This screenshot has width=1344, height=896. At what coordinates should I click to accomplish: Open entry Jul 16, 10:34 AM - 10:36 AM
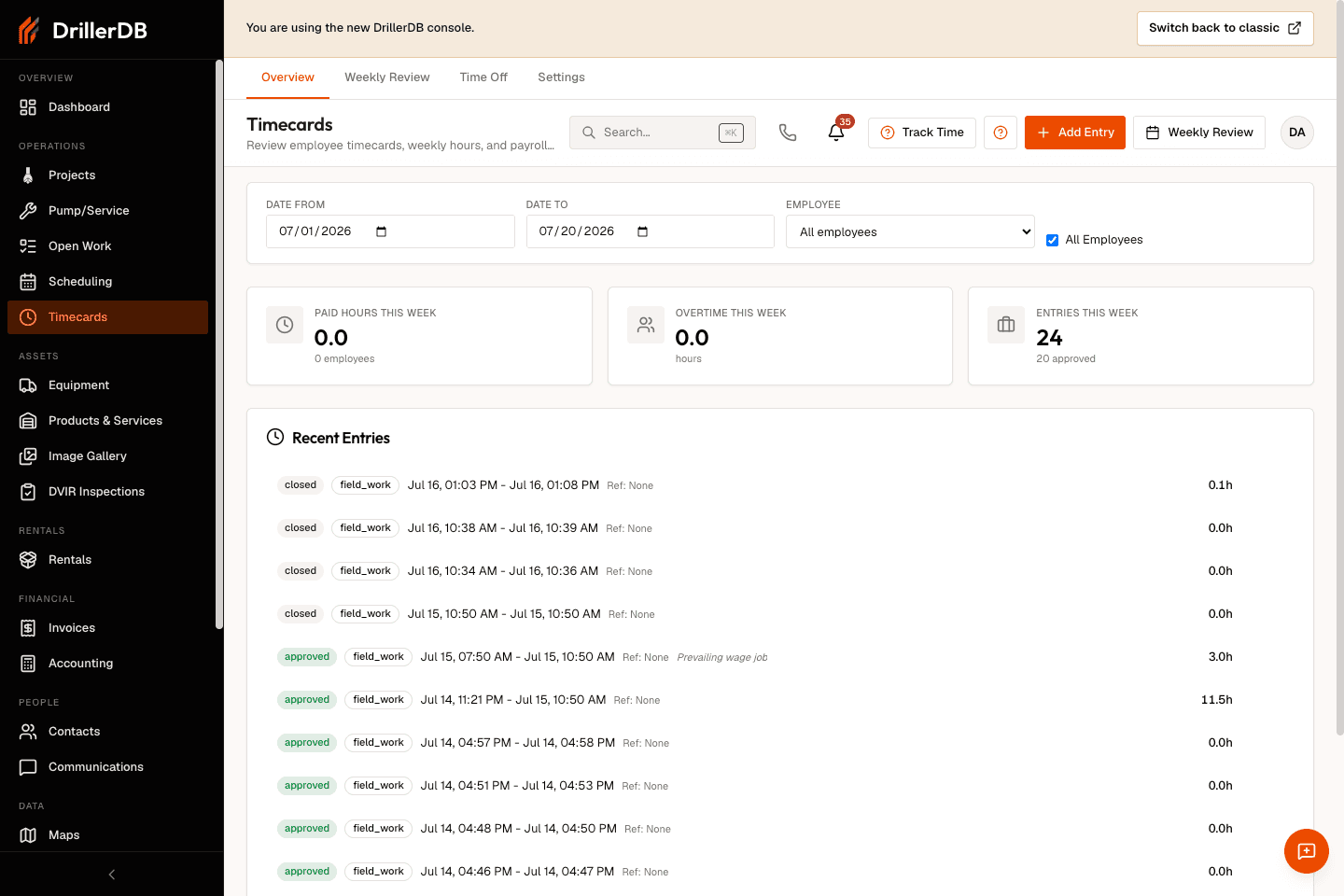pyautogui.click(x=780, y=571)
